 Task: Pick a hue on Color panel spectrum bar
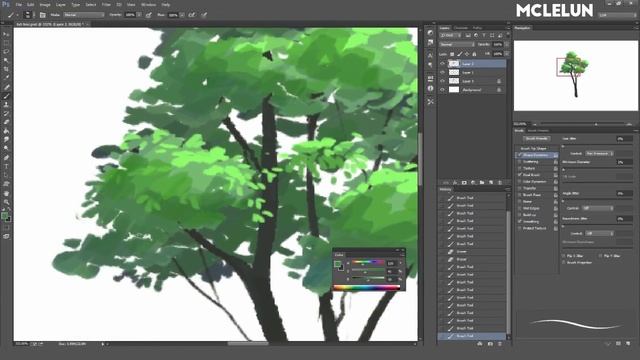click(367, 288)
